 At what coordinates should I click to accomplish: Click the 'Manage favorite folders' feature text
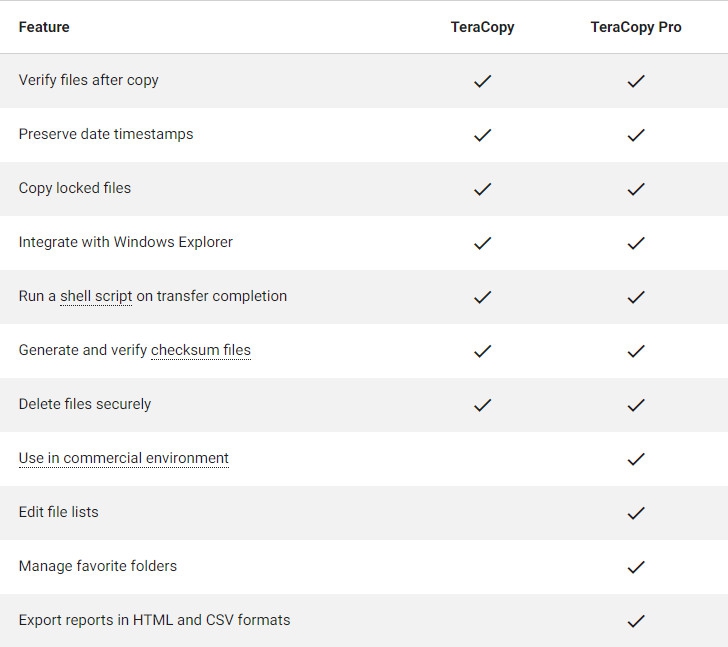[x=97, y=566]
